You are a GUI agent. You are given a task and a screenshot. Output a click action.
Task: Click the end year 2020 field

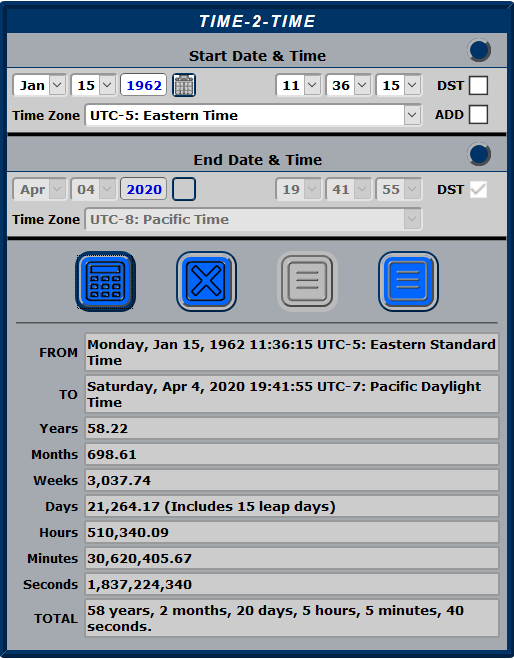tap(144, 189)
